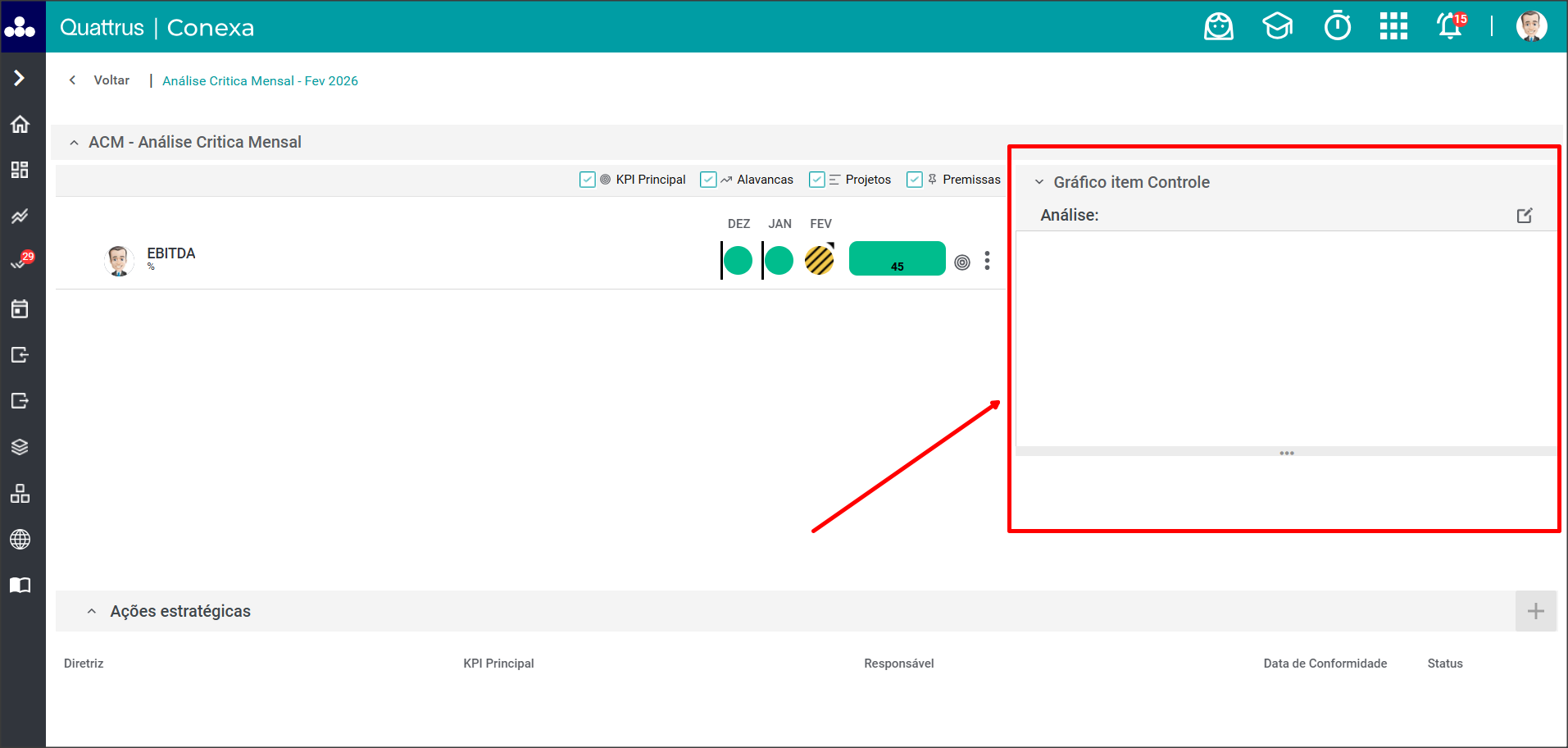This screenshot has width=1568, height=748.
Task: Open the globe icon in sidebar
Action: [x=20, y=540]
